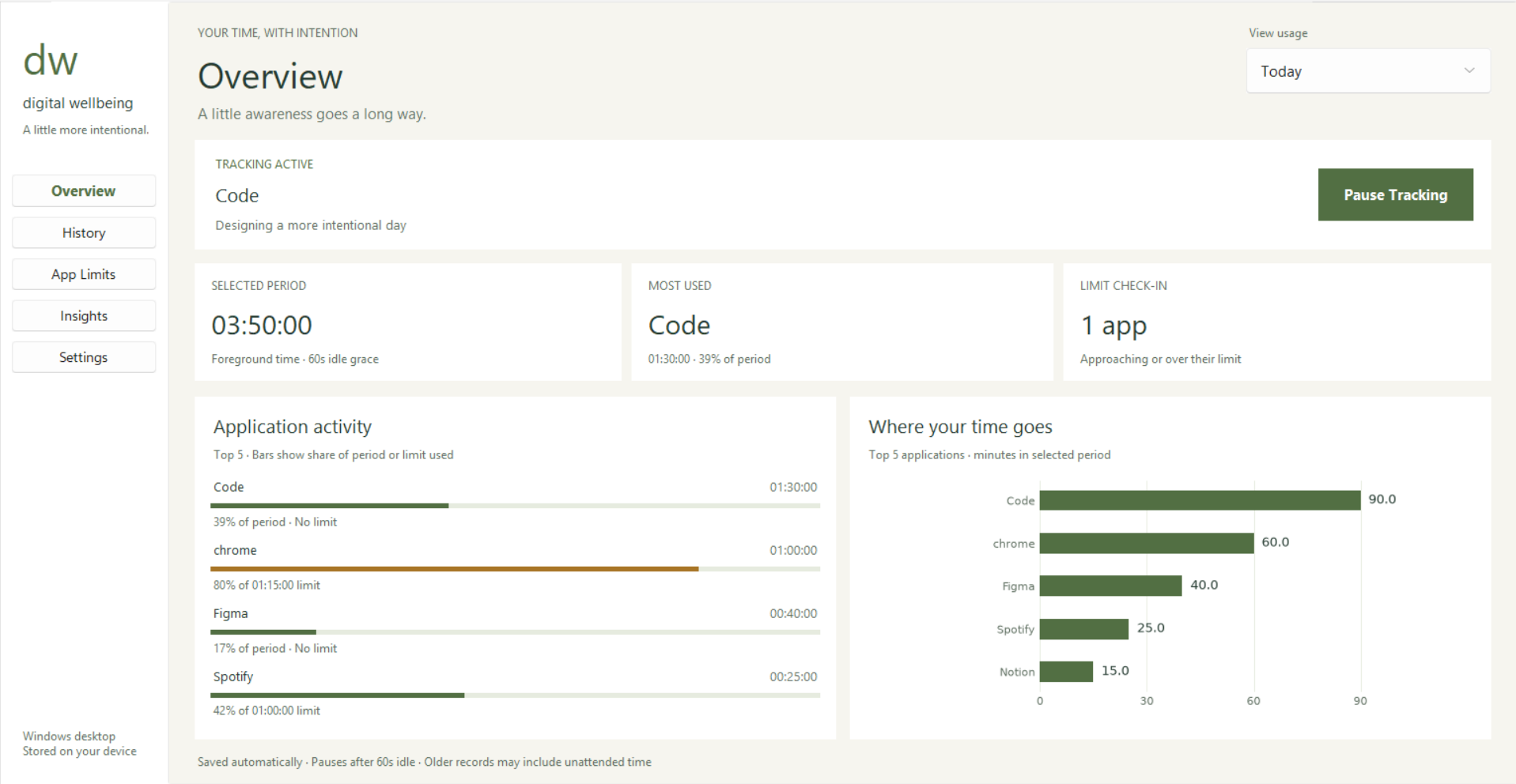Open the History section
1516x784 pixels.
pos(84,233)
